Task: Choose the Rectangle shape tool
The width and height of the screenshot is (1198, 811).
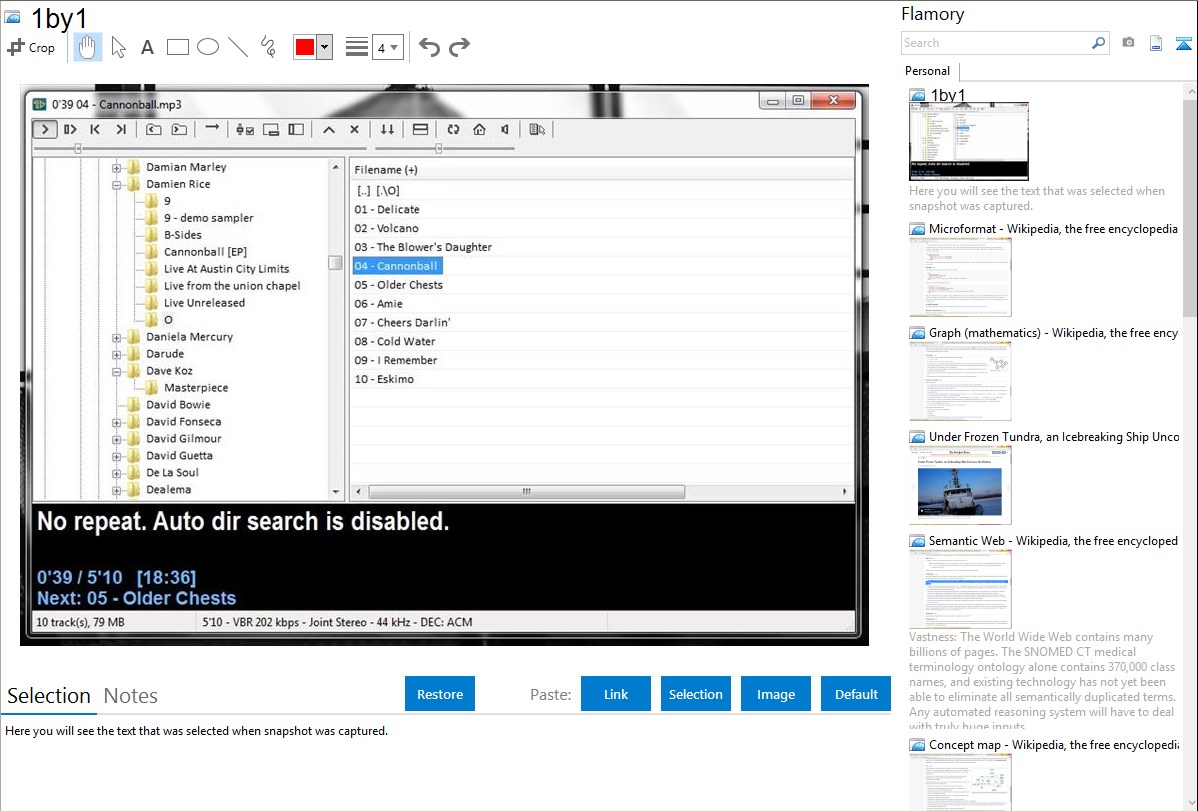Action: click(x=178, y=47)
